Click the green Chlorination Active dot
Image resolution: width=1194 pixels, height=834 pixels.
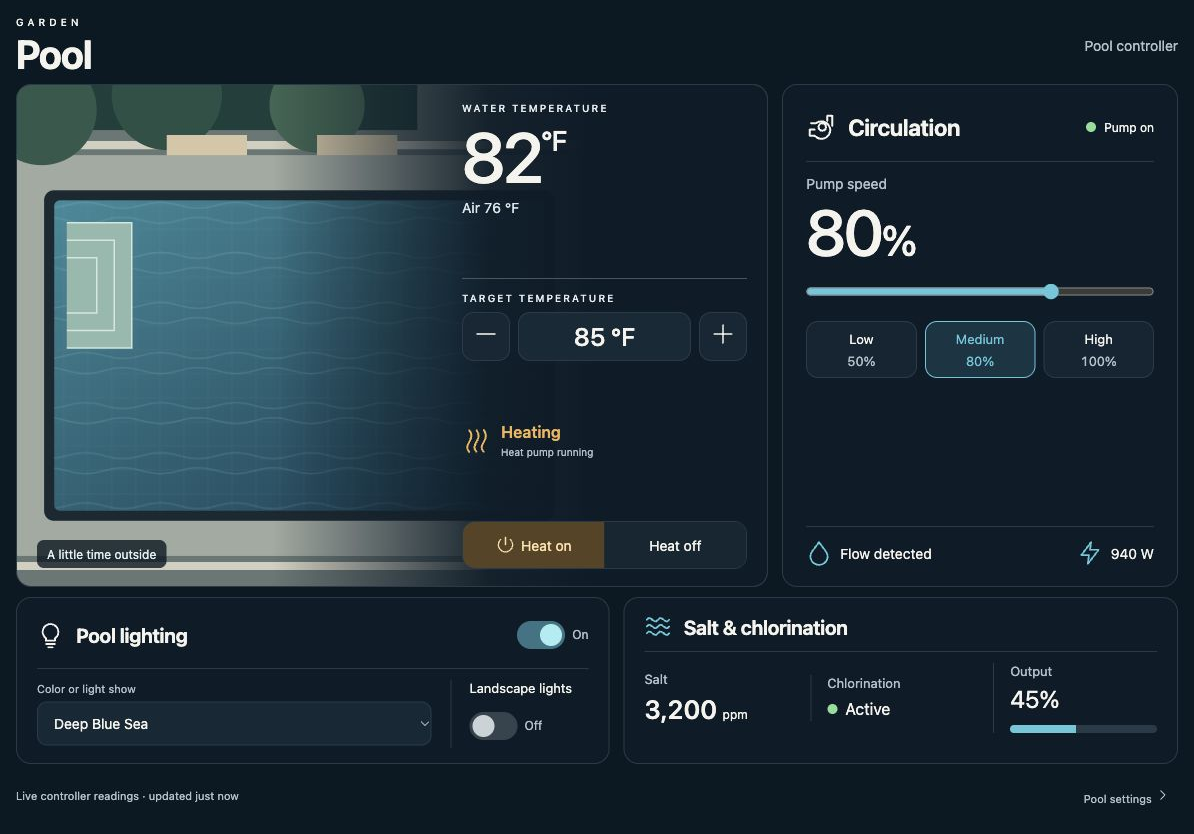point(832,709)
